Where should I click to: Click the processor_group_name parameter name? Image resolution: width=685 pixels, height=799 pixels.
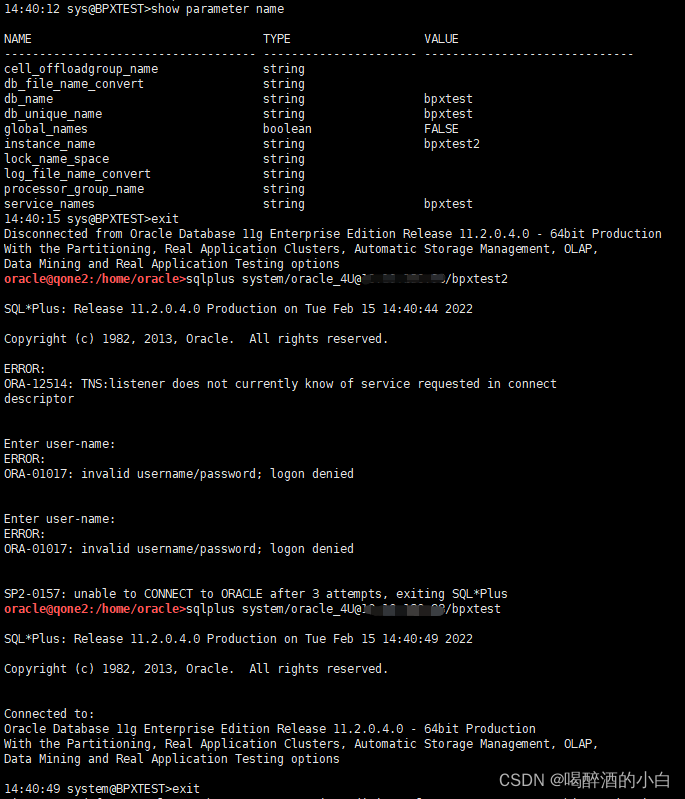click(x=74, y=189)
